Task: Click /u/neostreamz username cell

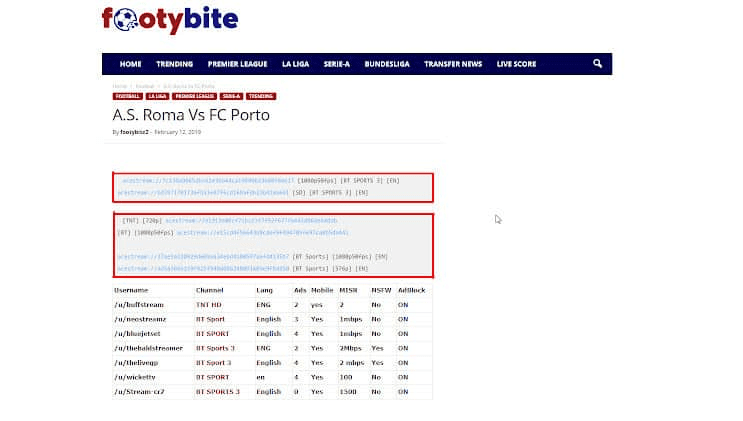Action: pyautogui.click(x=140, y=319)
